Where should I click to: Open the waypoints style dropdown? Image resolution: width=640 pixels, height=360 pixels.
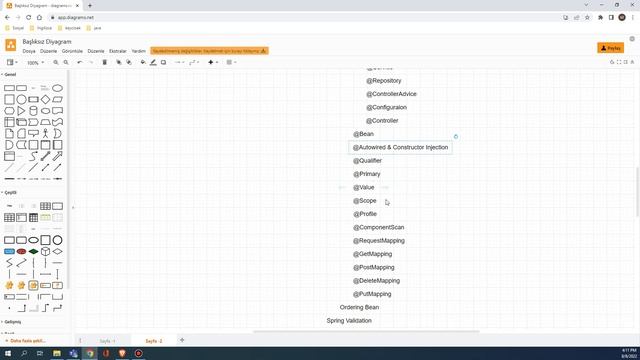pyautogui.click(x=194, y=62)
